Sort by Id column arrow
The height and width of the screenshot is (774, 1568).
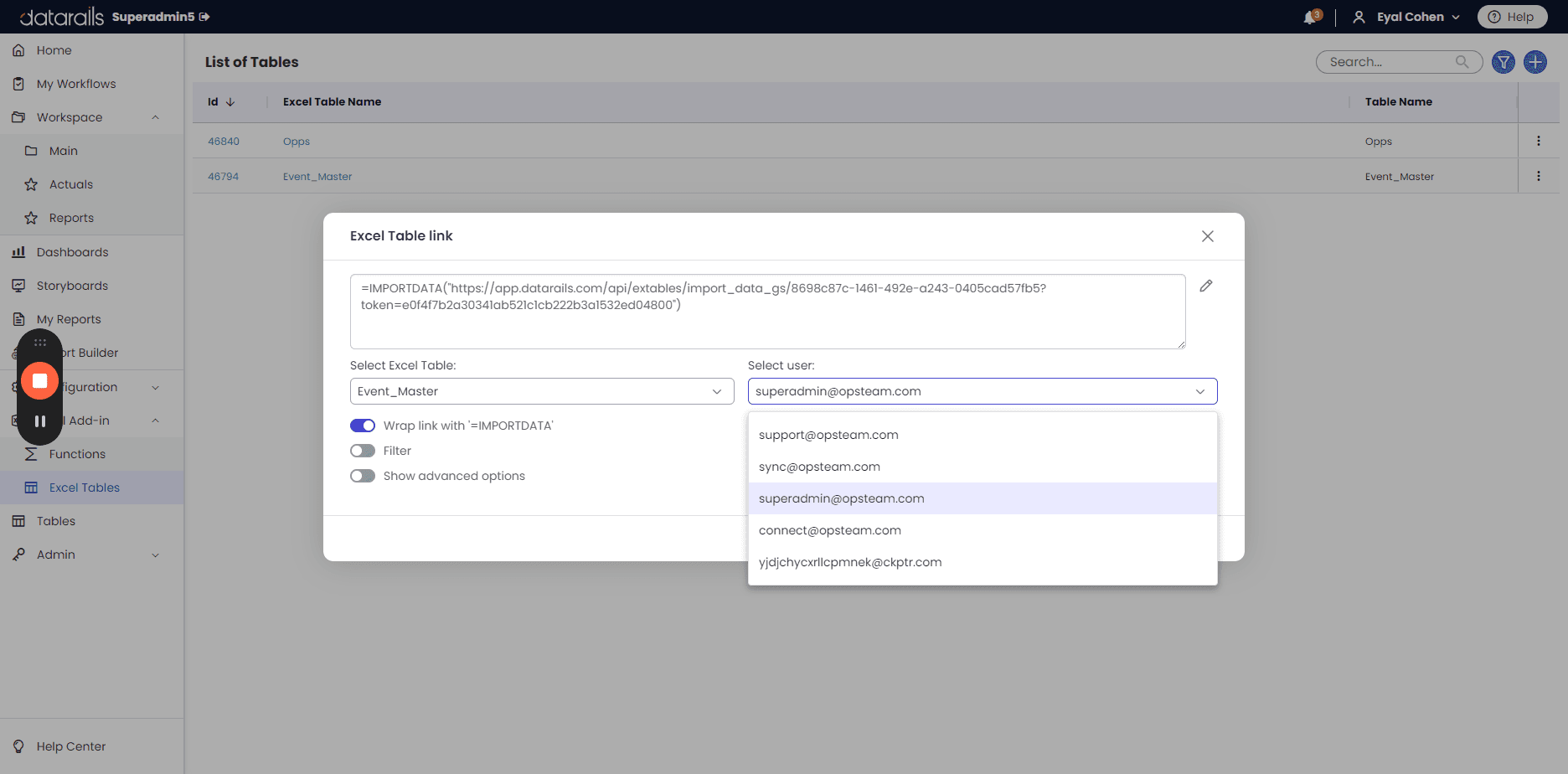point(230,102)
